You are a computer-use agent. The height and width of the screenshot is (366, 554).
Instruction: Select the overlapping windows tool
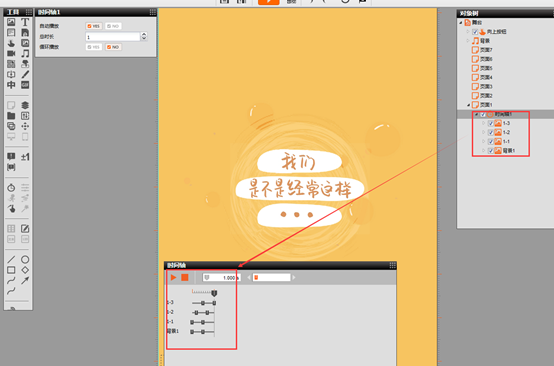11,126
